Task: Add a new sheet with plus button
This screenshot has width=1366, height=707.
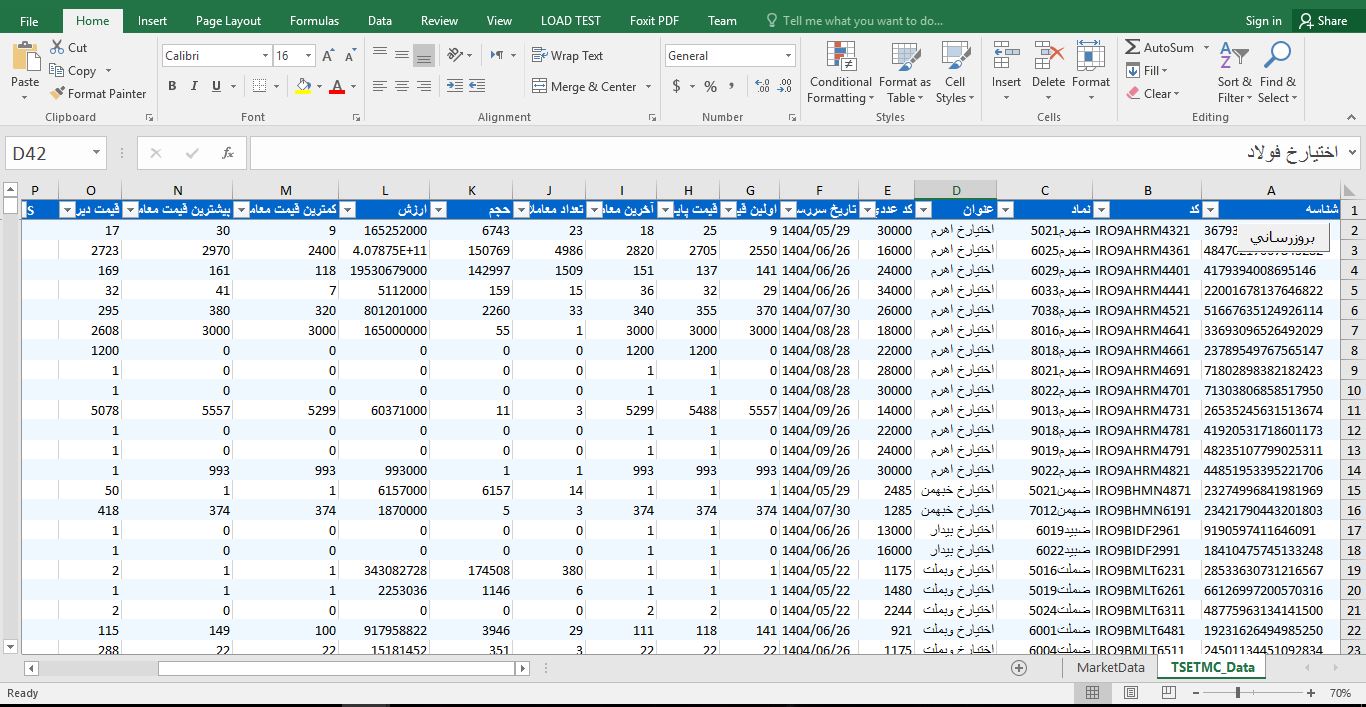Action: pos(1019,667)
